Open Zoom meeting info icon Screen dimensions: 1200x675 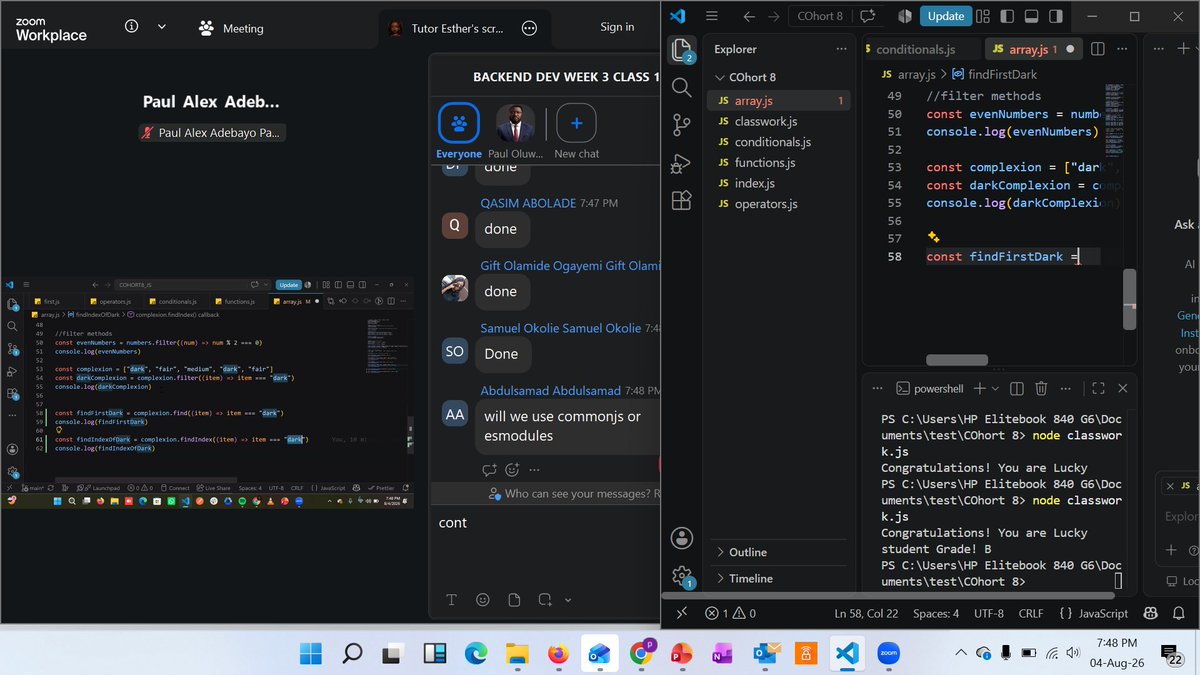tap(131, 28)
